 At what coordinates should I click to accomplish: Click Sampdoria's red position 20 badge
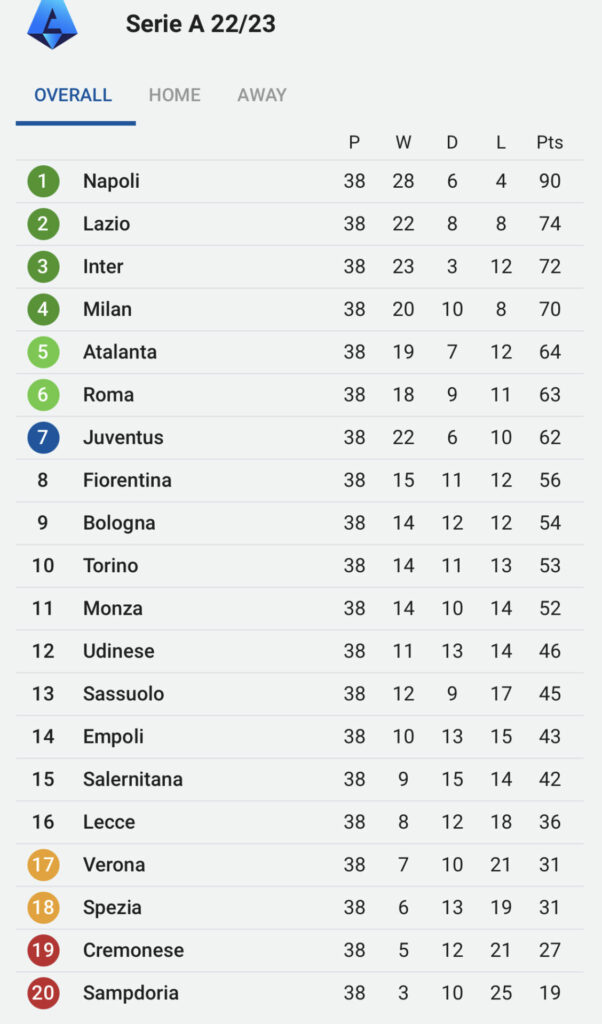pos(43,993)
